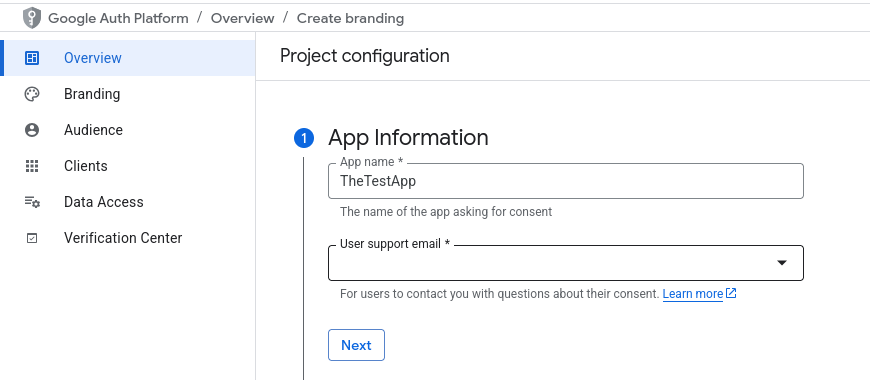Viewport: 870px width, 380px height.
Task: Focus the App name text field
Action: tap(566, 181)
